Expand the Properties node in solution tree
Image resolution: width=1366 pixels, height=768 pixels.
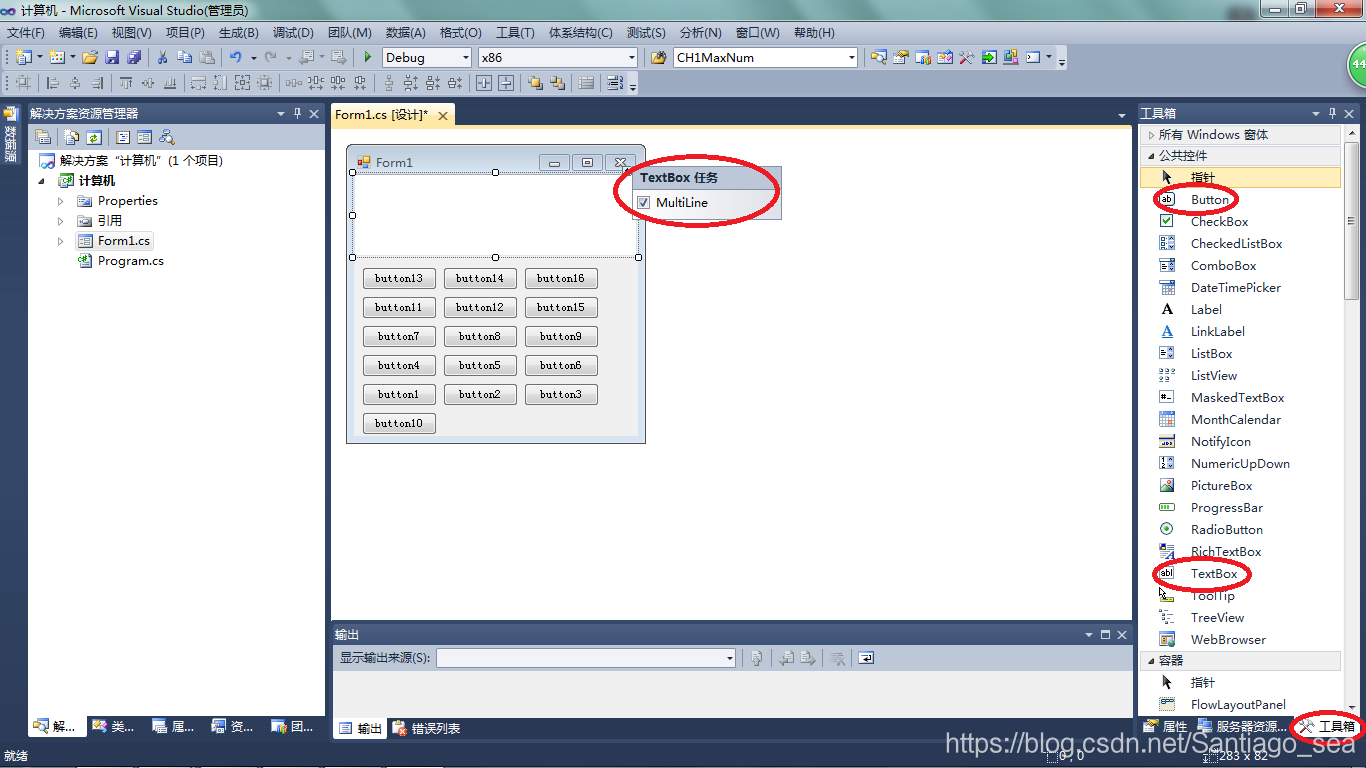(x=60, y=201)
